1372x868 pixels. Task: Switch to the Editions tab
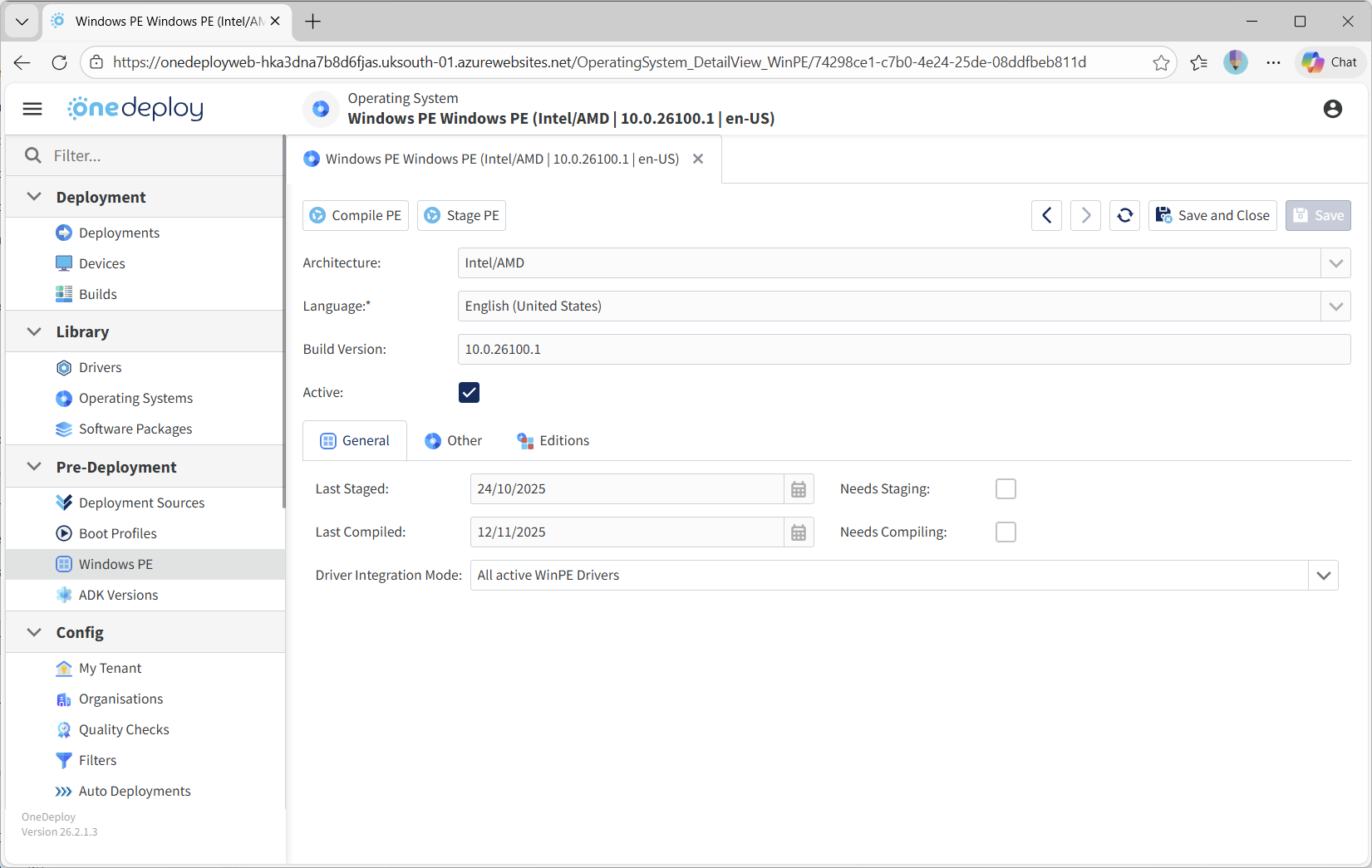tap(553, 441)
